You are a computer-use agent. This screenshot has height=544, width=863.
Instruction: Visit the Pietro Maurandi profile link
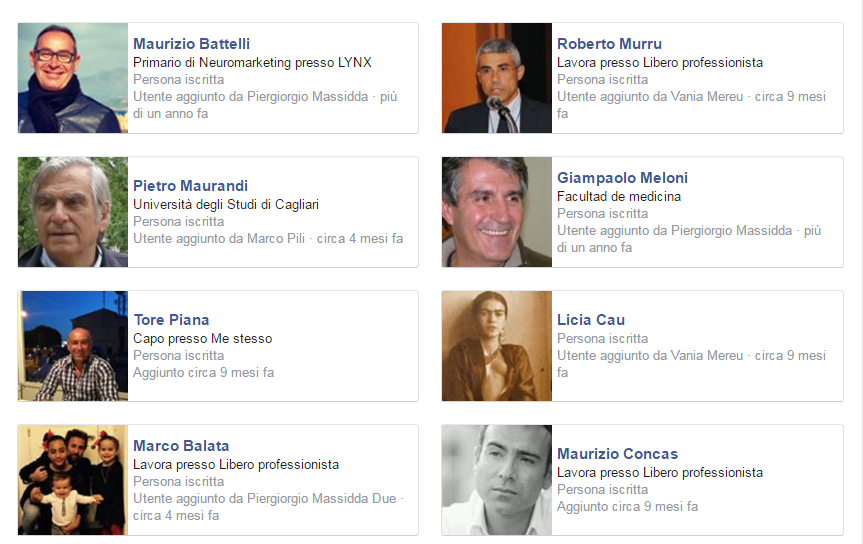[190, 186]
